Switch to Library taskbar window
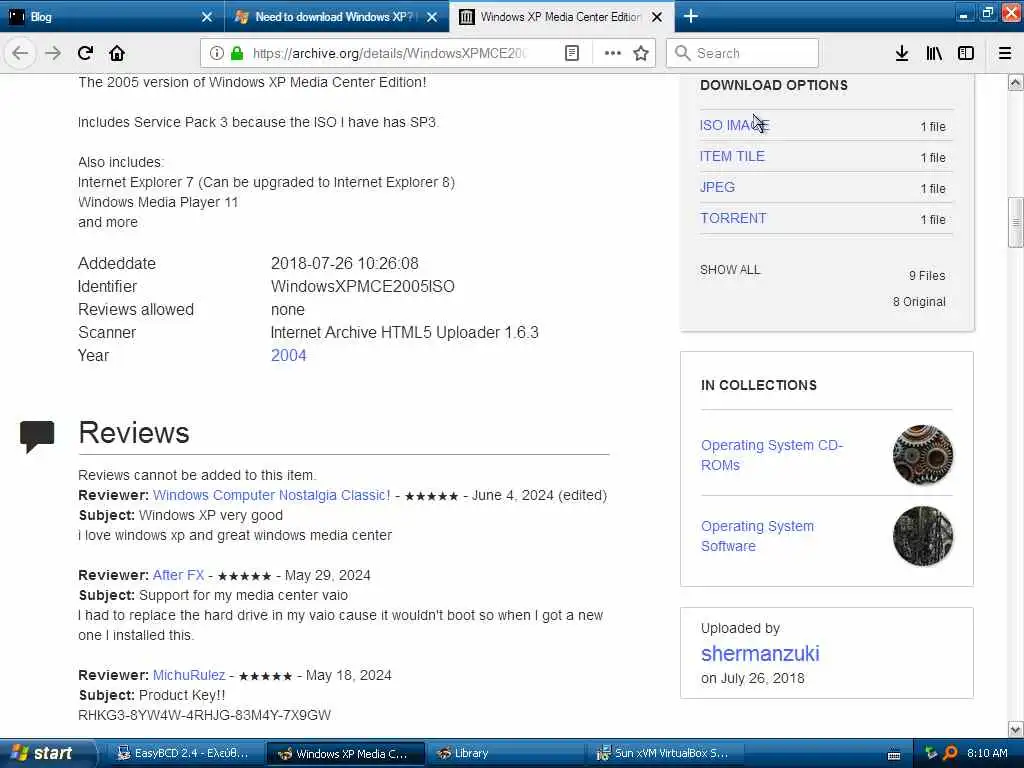This screenshot has width=1024, height=768. point(505,753)
